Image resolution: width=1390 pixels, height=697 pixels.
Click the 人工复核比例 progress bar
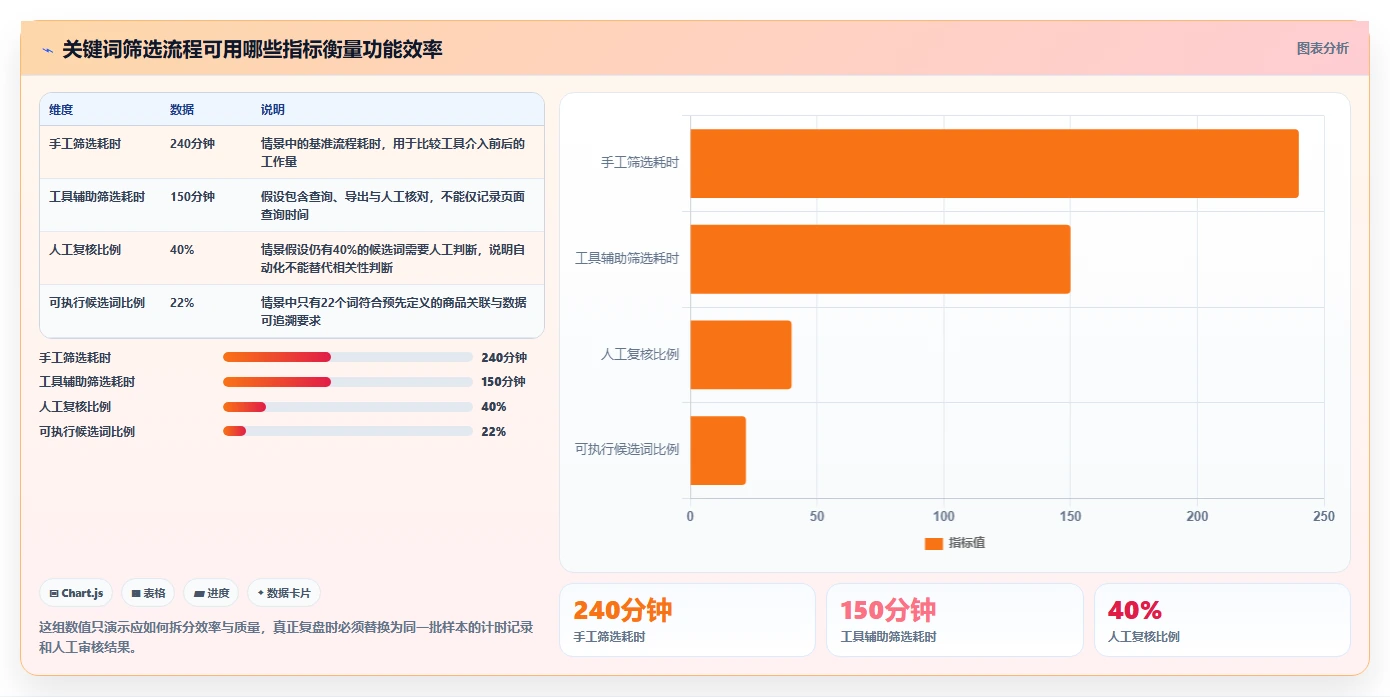click(x=347, y=407)
